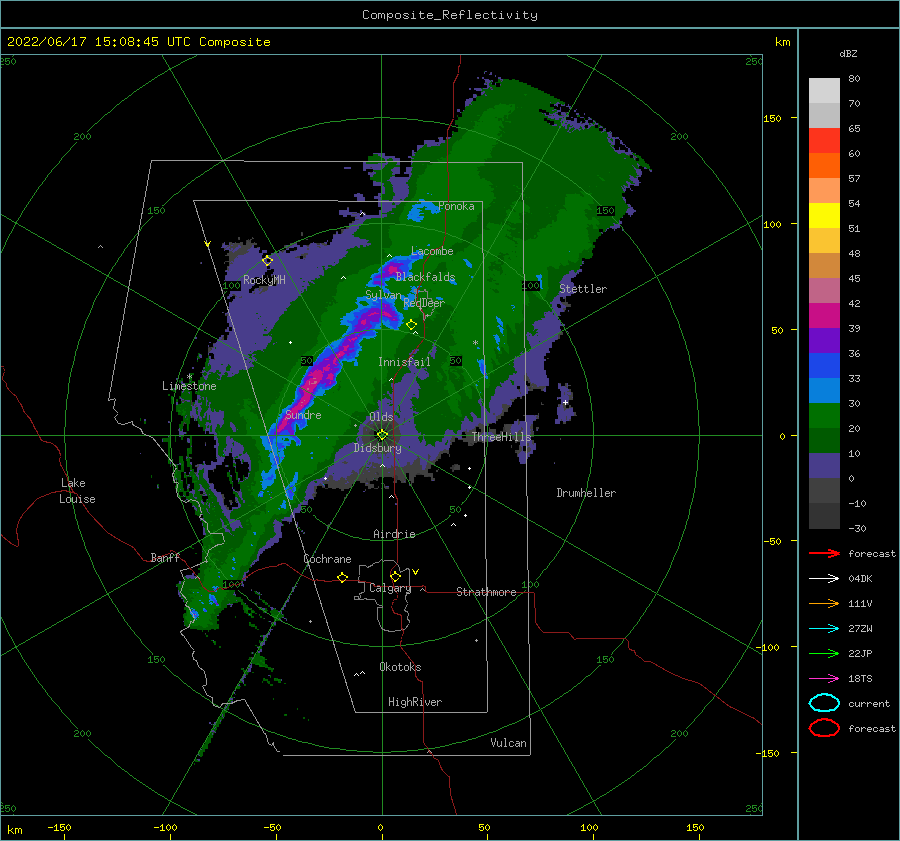
Task: Click the Cochrane town label
Action: (x=327, y=559)
